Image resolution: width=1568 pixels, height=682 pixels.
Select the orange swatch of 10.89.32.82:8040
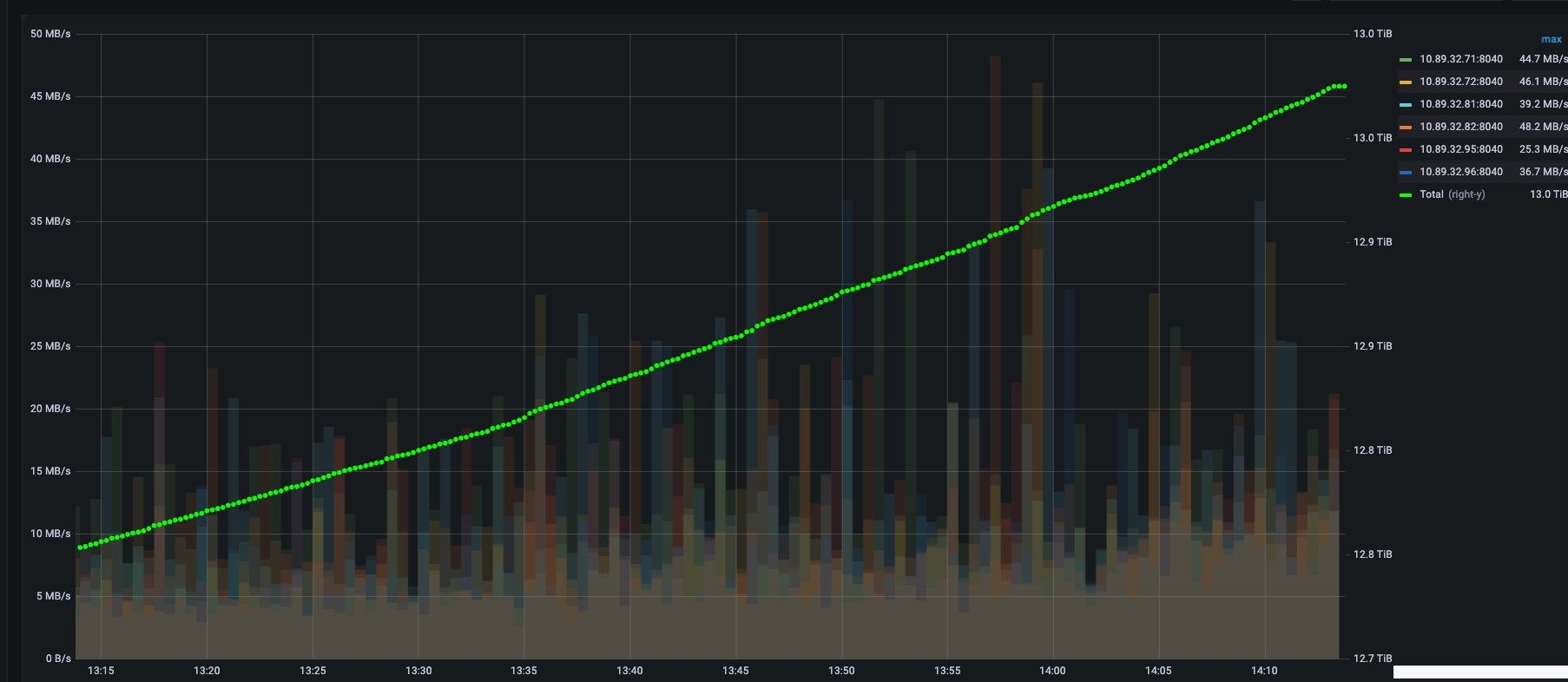point(1405,128)
